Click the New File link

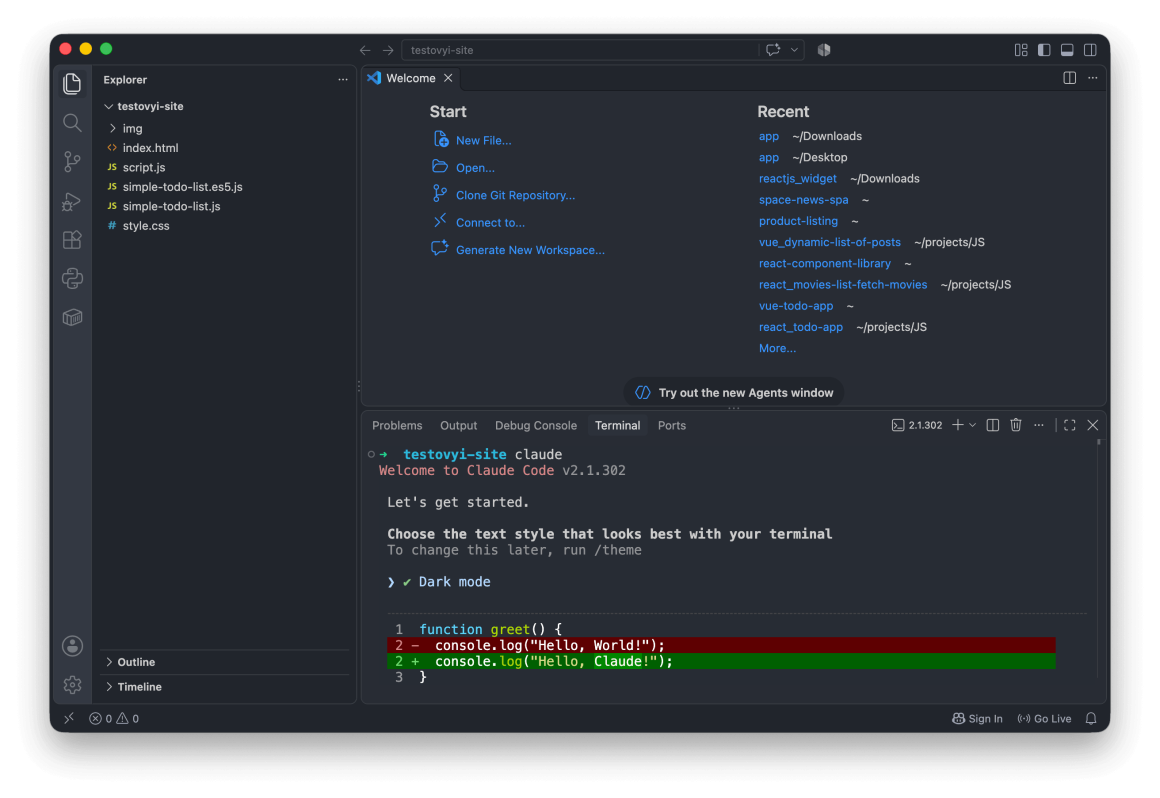(483, 140)
